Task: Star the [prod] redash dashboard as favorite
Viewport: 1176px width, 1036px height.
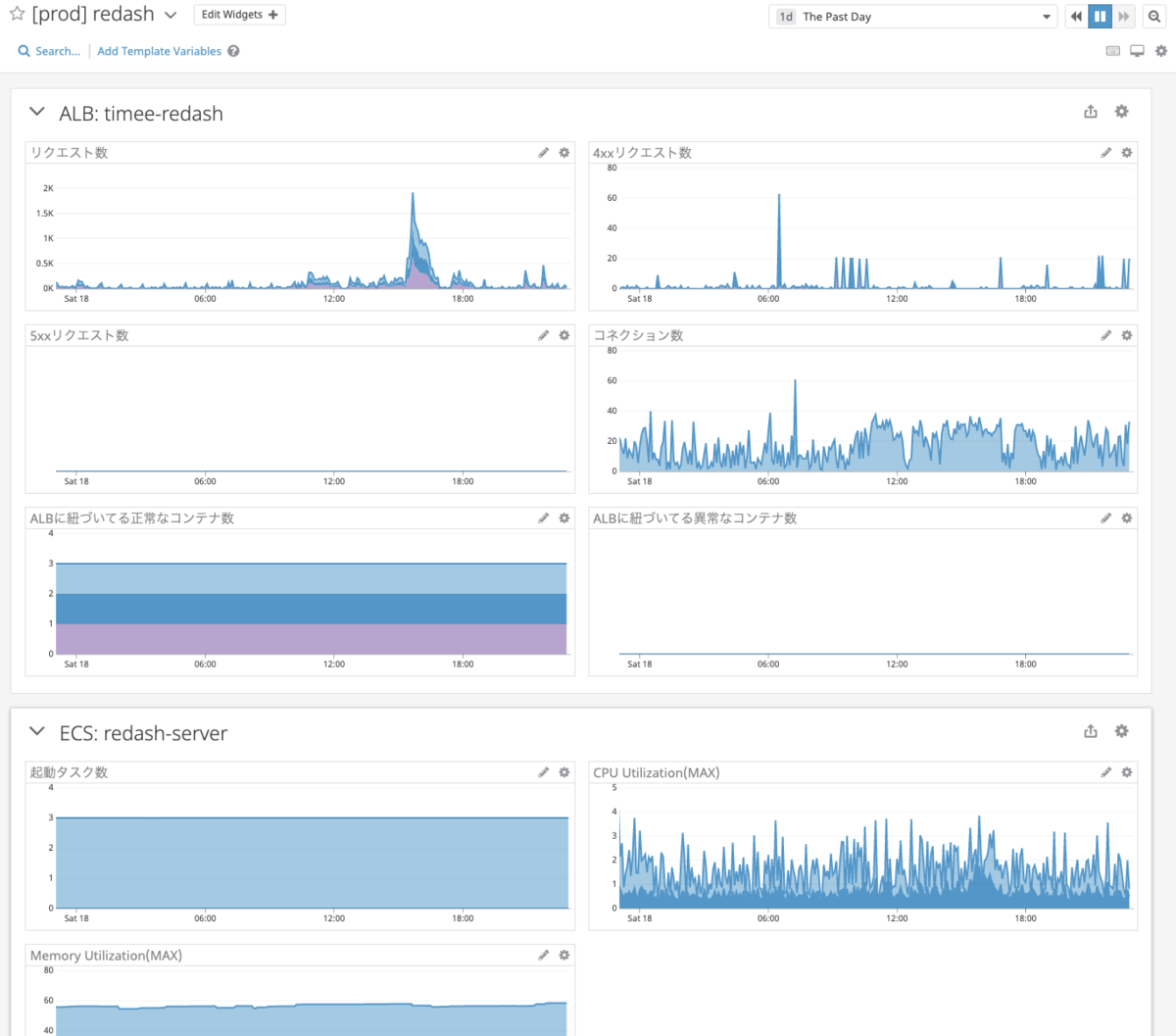Action: 17,15
